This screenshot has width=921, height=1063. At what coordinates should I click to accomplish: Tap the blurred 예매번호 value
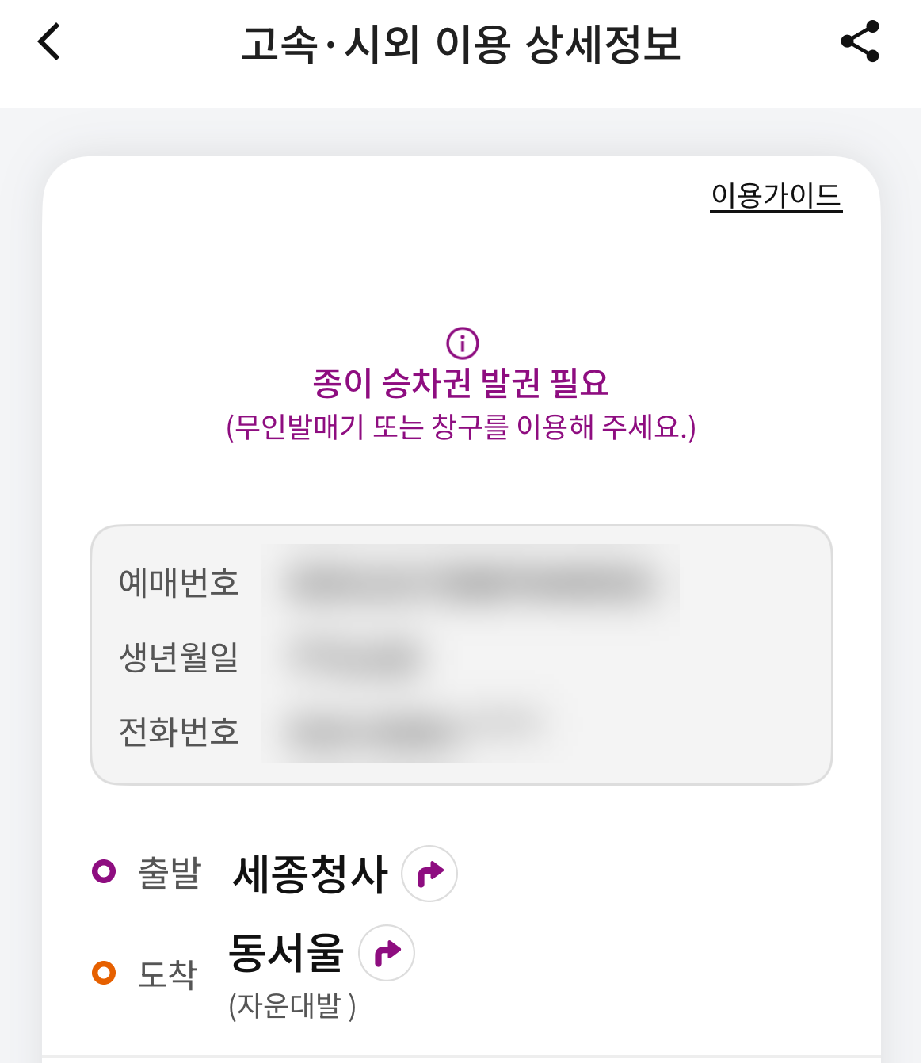470,583
